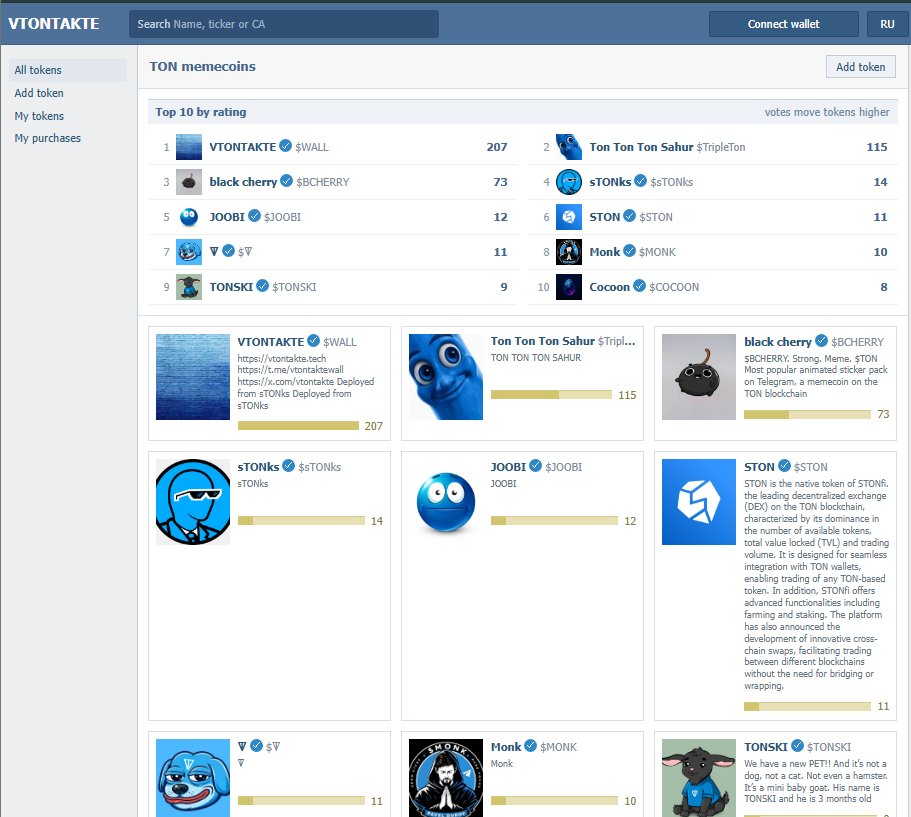Click the TONSKI goat icon in top 10 list
Screen dimensions: 911x817
[189, 286]
